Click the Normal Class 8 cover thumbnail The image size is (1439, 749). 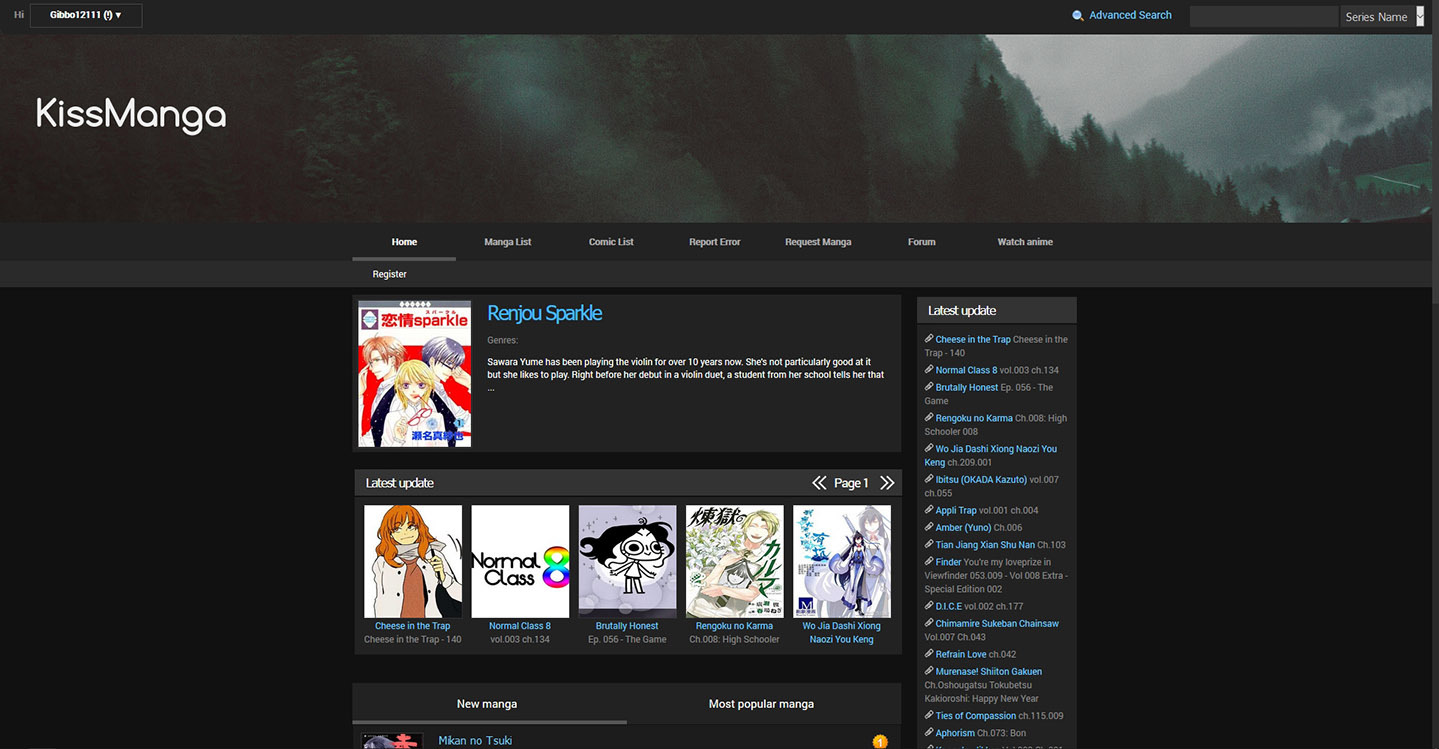[520, 561]
